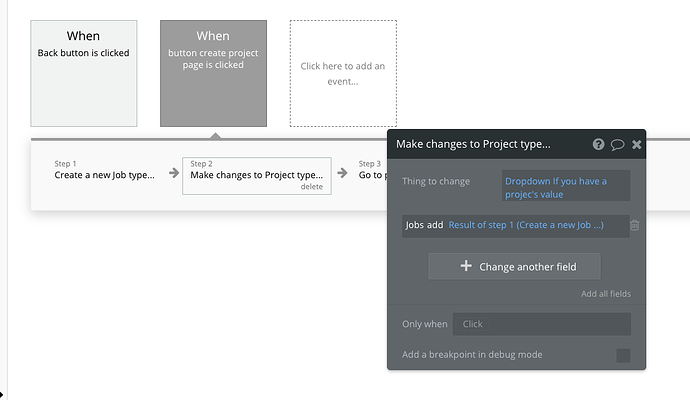
Task: Delete Step 2 using its delete link
Action: [312, 187]
